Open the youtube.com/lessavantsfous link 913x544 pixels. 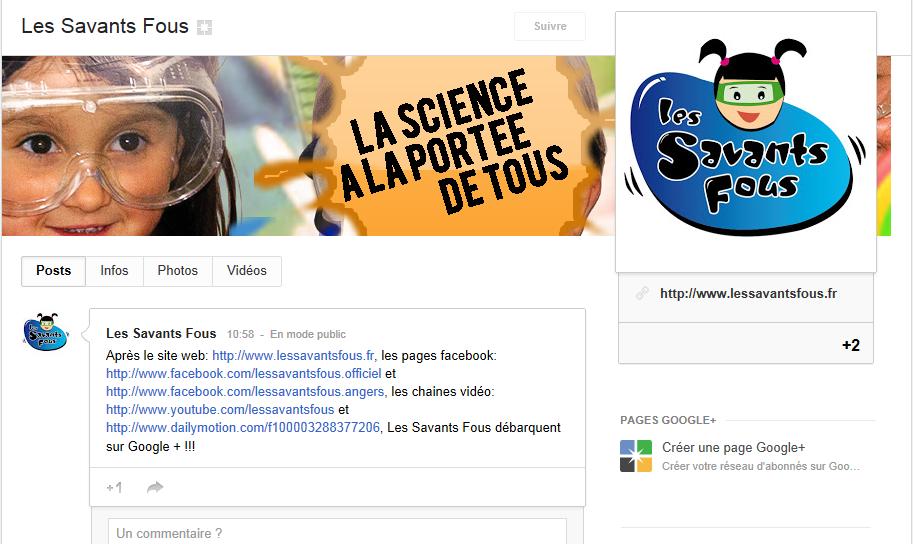(x=220, y=409)
